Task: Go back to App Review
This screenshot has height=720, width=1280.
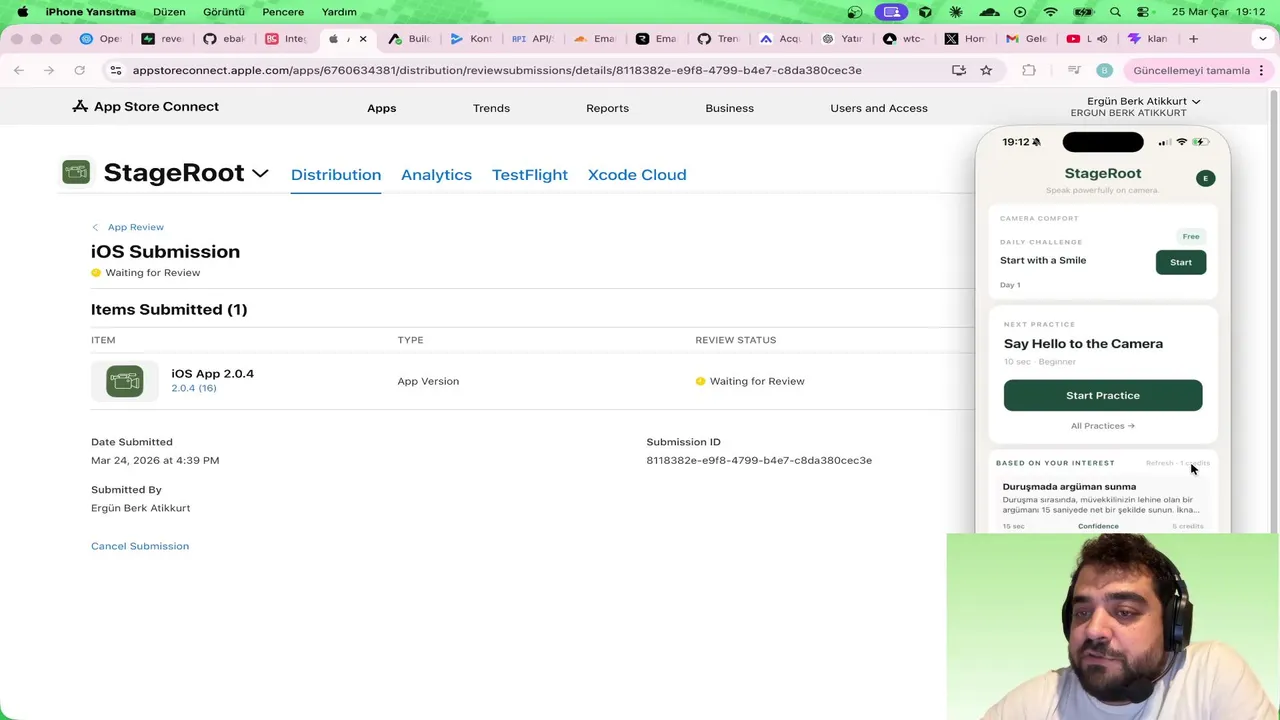Action: coord(128,227)
